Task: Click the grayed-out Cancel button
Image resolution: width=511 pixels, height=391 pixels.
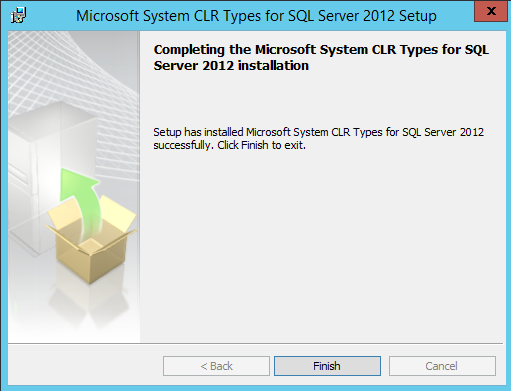Action: tap(442, 366)
